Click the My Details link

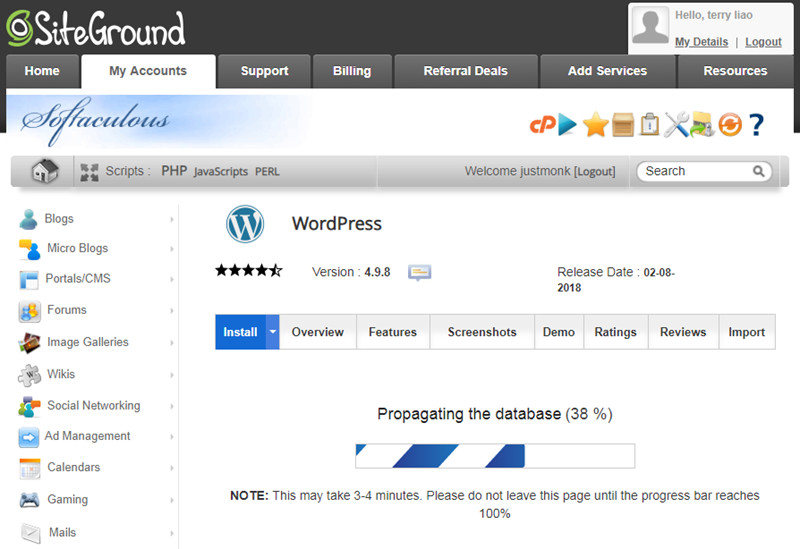[702, 42]
